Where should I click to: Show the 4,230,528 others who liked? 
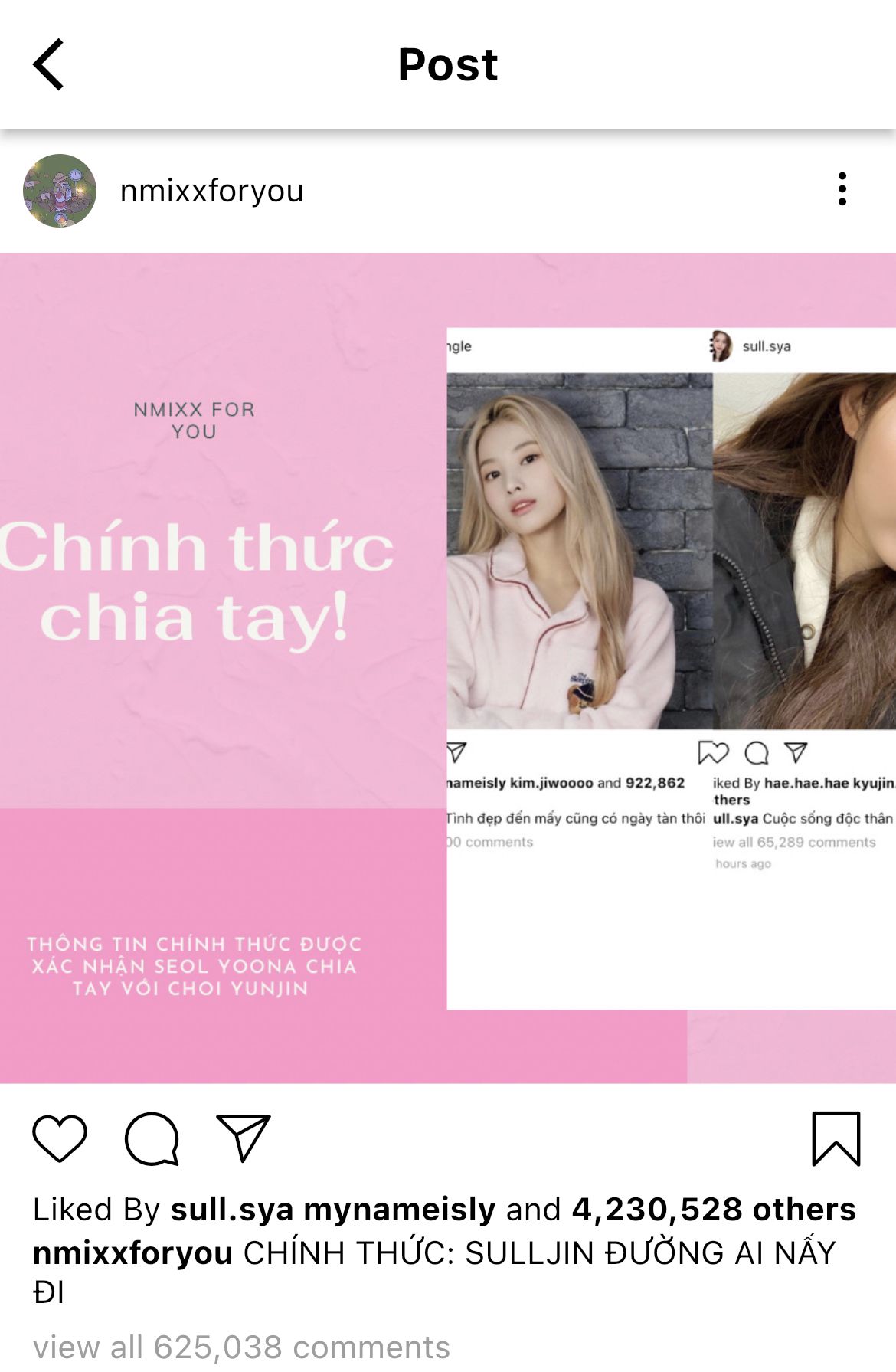714,1210
